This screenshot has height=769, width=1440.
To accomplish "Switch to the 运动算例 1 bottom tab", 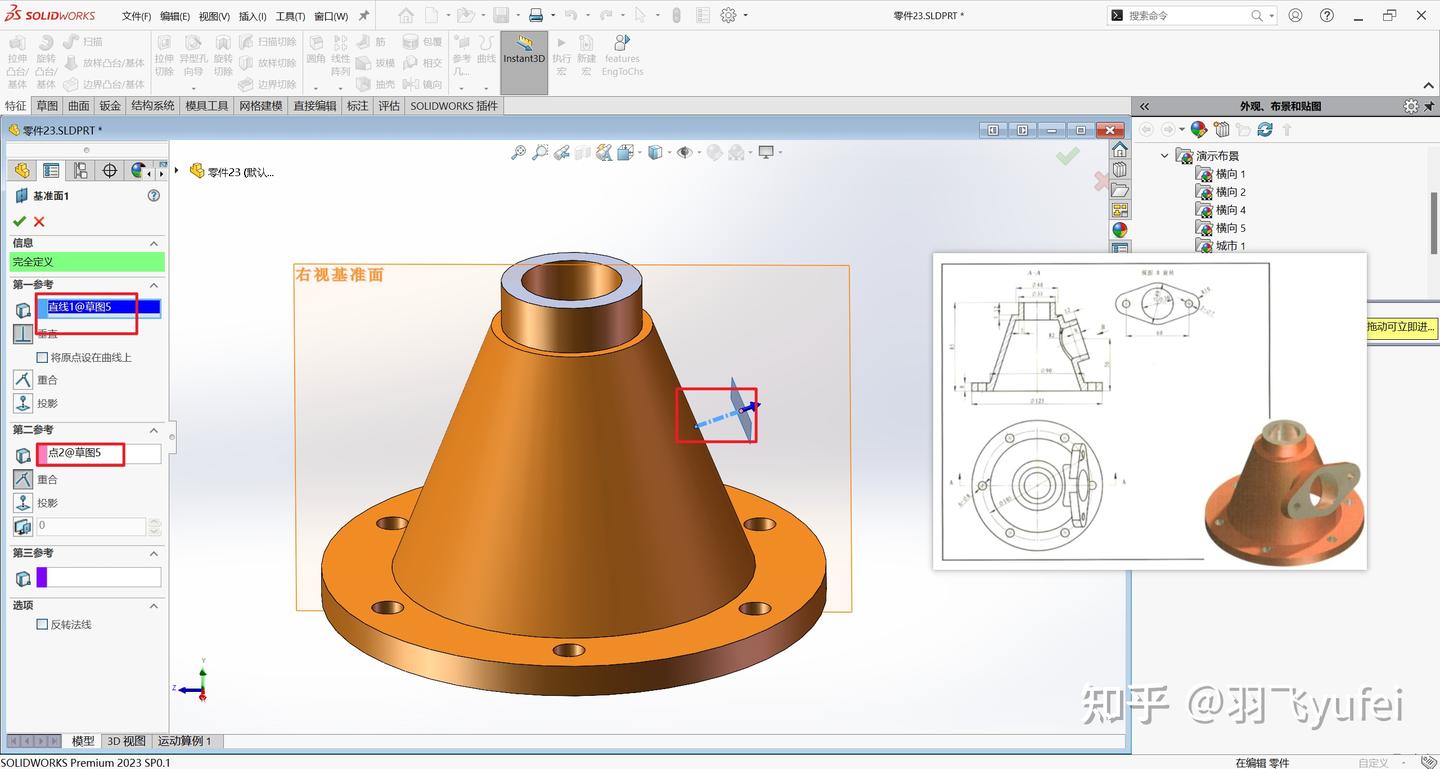I will 185,741.
